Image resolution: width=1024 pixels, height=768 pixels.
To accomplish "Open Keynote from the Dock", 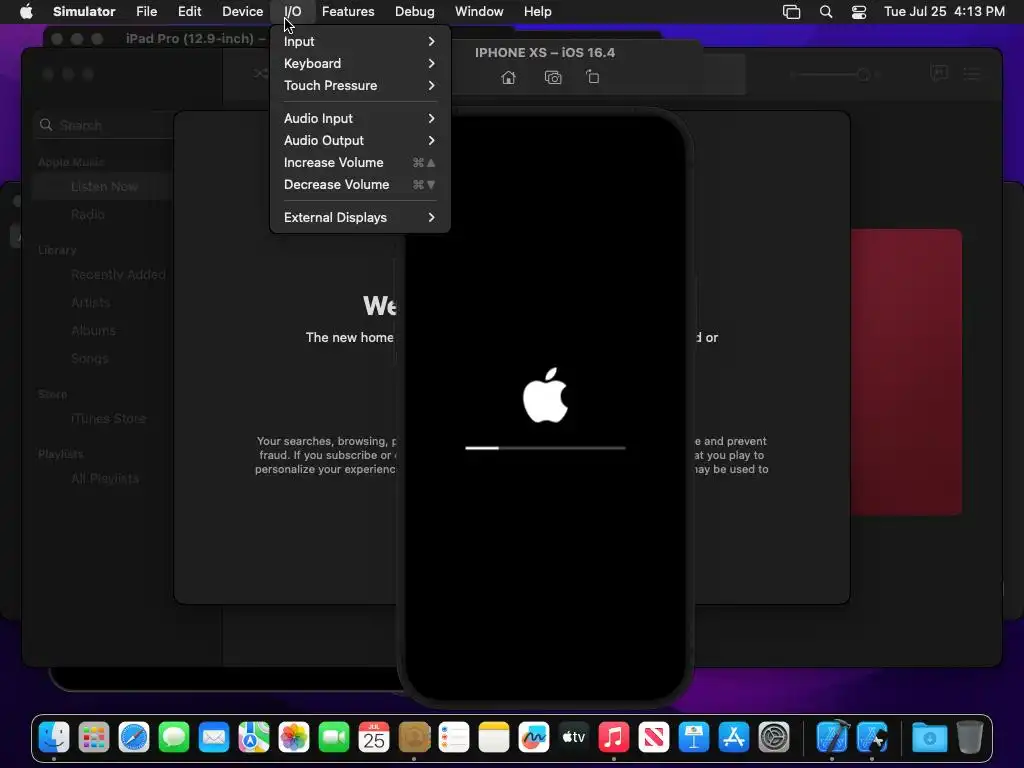I will (x=694, y=737).
